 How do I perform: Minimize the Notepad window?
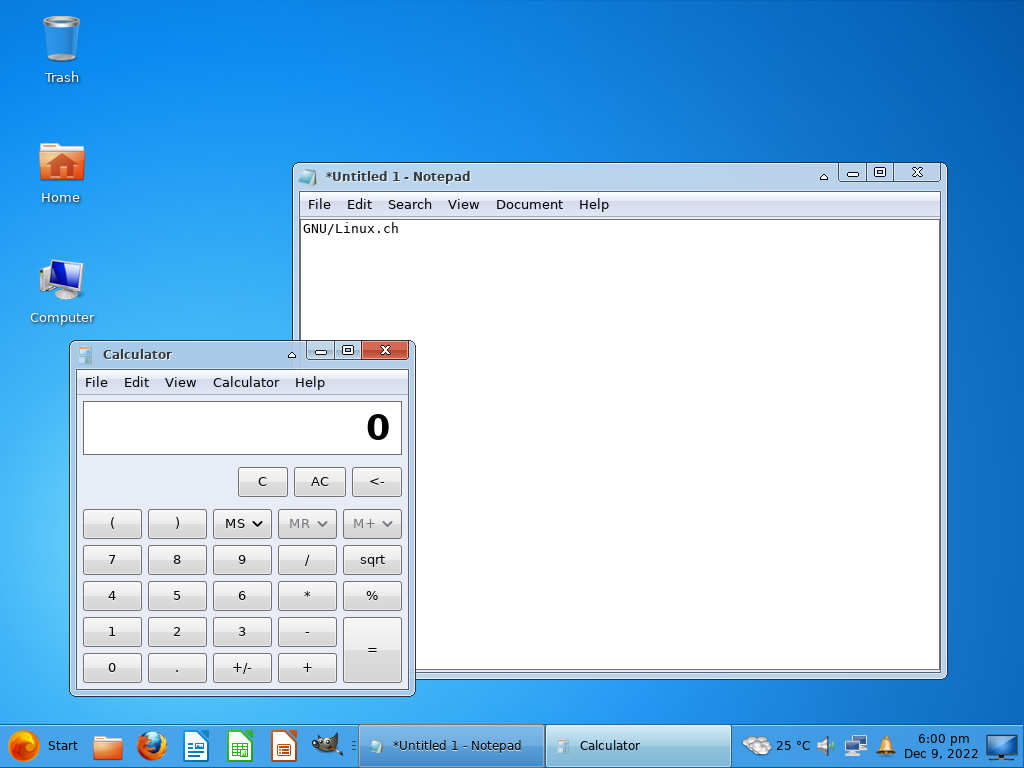(853, 173)
